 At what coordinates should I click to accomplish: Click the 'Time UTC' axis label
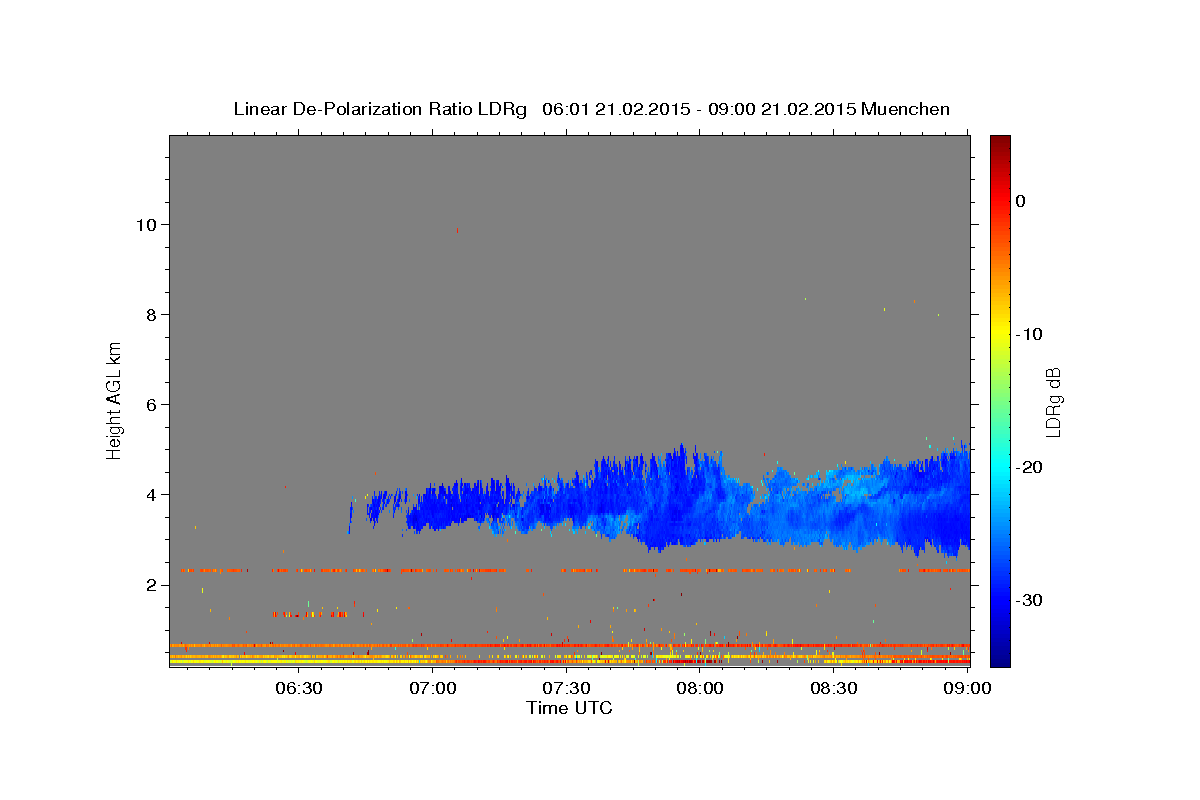(569, 708)
